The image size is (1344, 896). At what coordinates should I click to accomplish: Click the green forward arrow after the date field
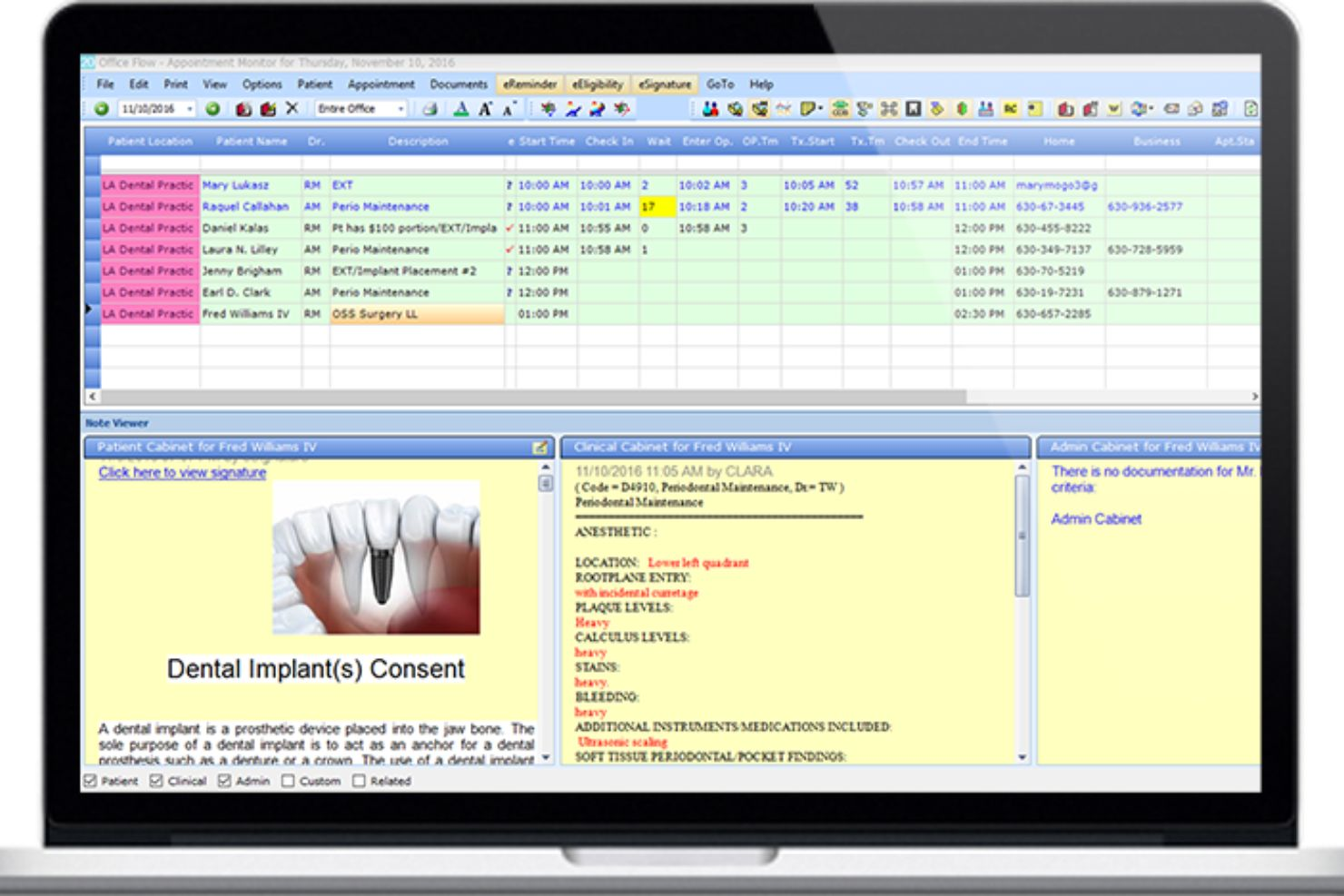tap(212, 109)
